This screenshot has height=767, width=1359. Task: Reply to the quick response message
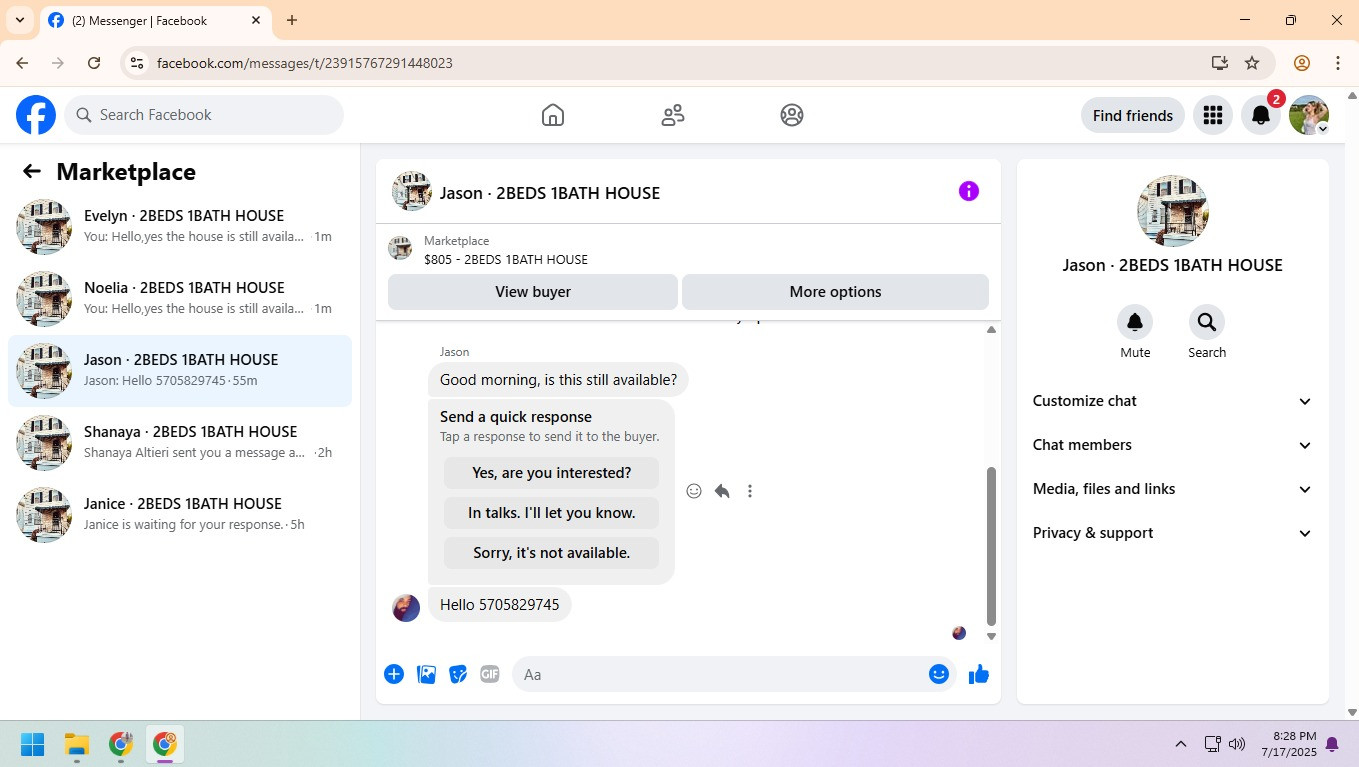tap(722, 491)
